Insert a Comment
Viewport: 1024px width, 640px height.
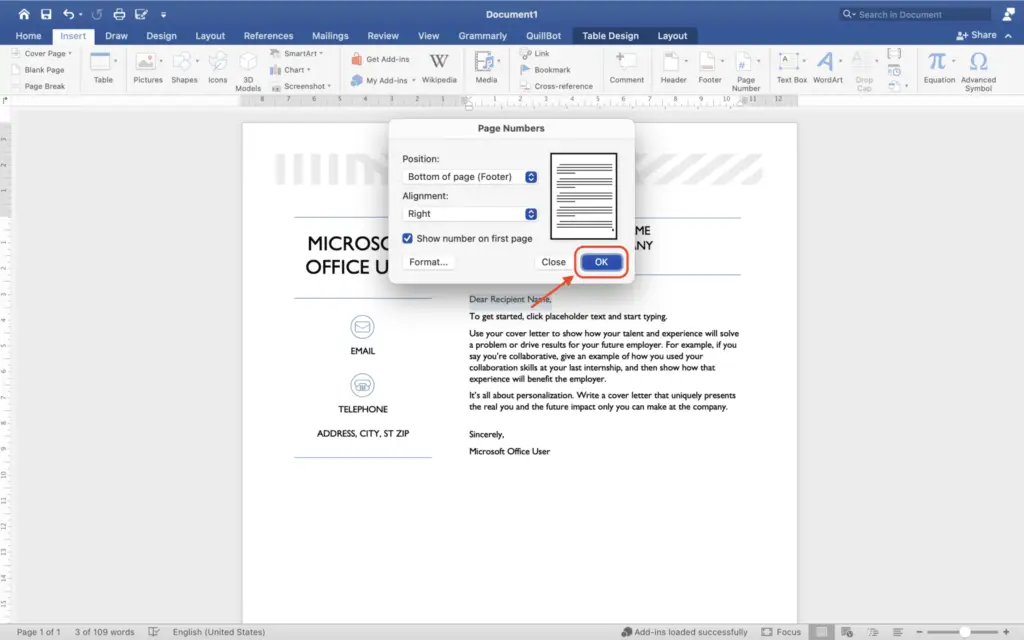coord(626,67)
